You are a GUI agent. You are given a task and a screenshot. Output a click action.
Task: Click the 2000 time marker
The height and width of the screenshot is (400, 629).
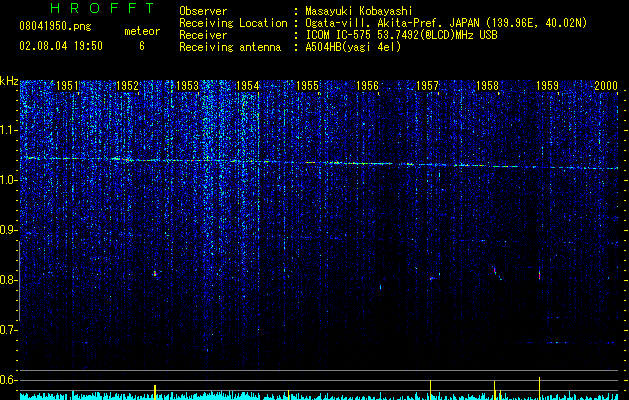pos(606,86)
